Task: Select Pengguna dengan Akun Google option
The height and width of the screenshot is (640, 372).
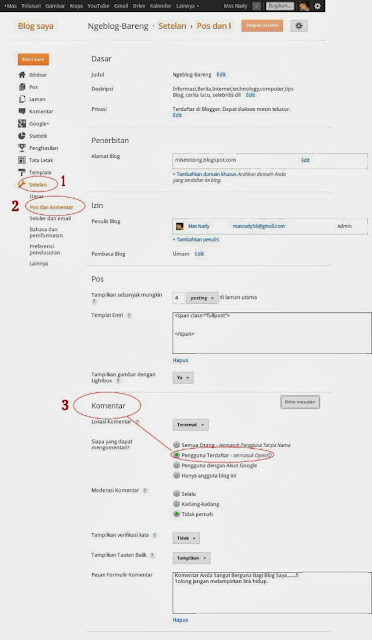Action: [176, 465]
